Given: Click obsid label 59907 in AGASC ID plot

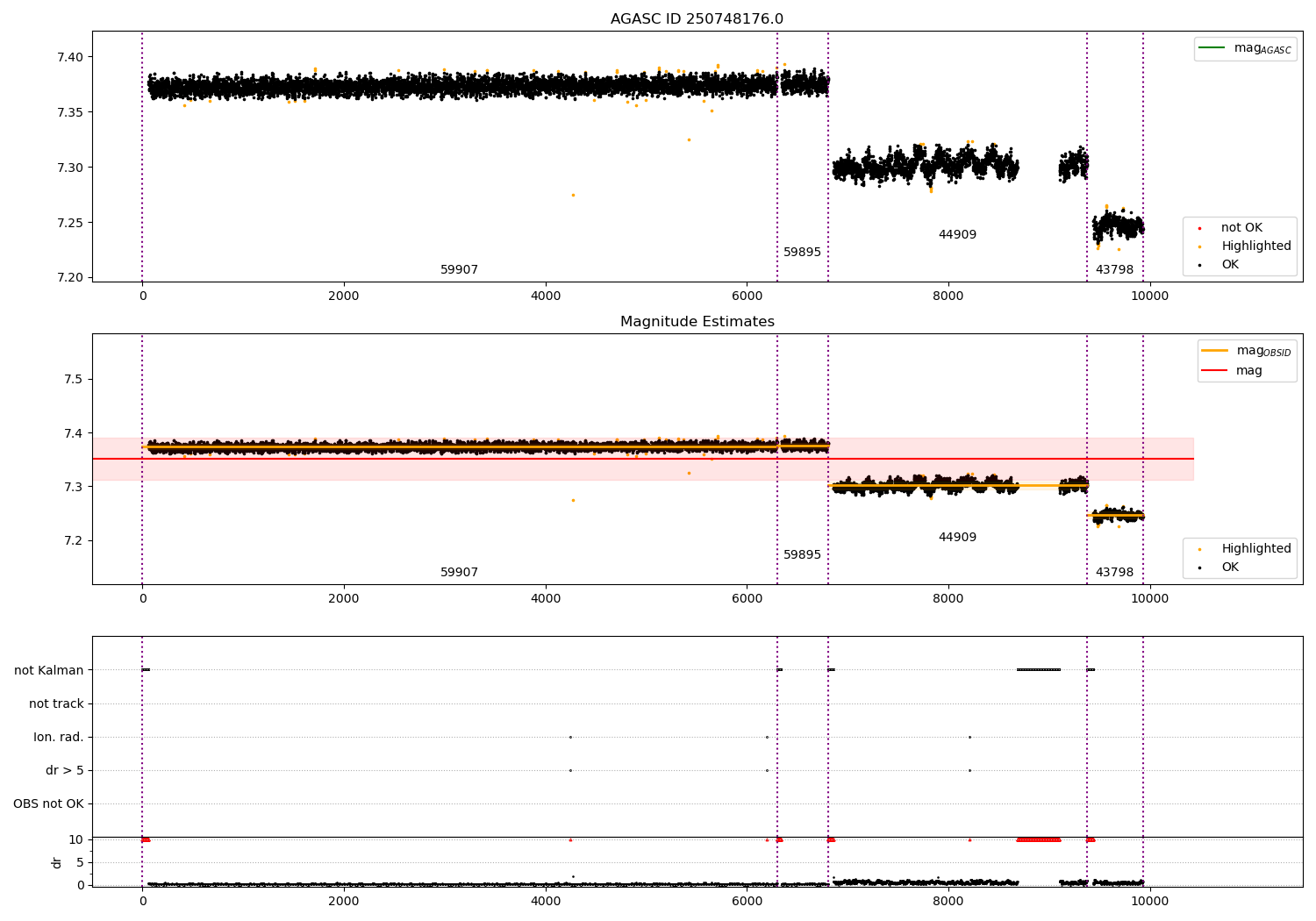Looking at the screenshot, I should tap(459, 269).
